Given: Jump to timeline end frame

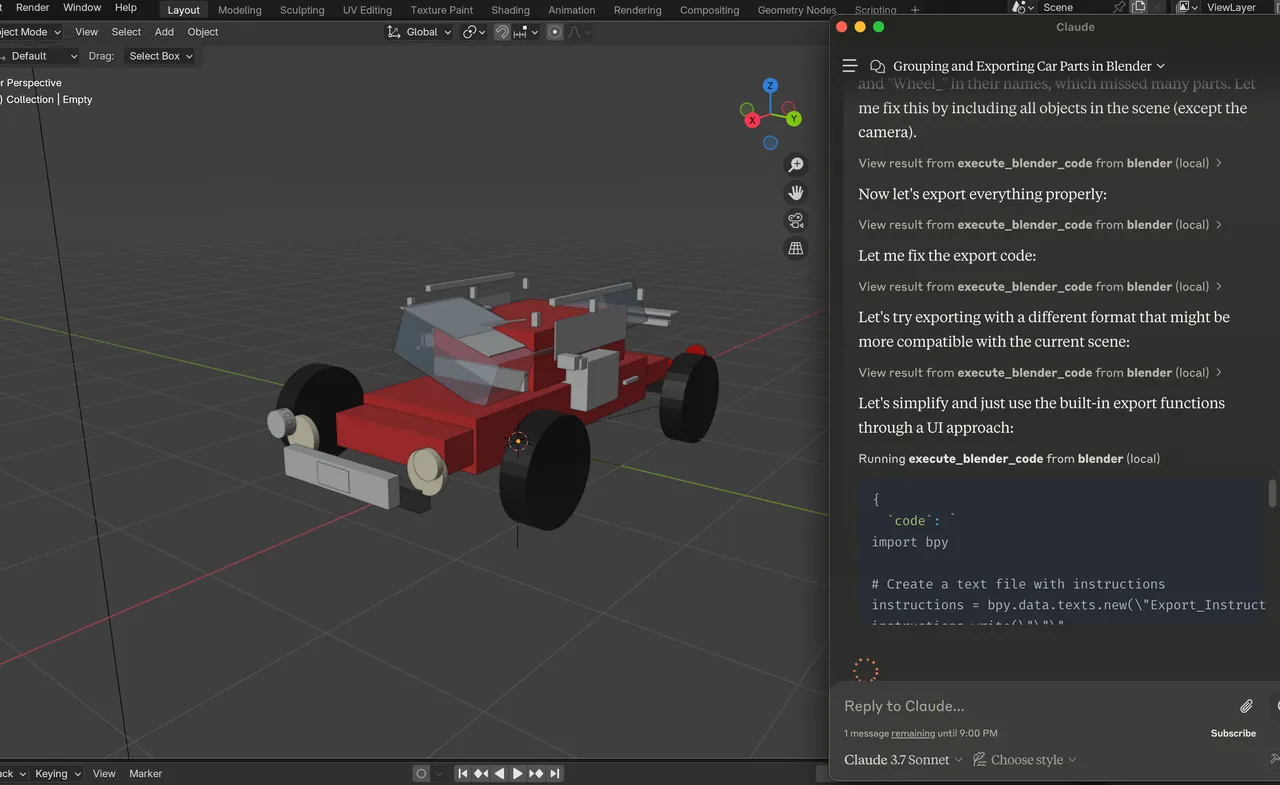Looking at the screenshot, I should [554, 773].
